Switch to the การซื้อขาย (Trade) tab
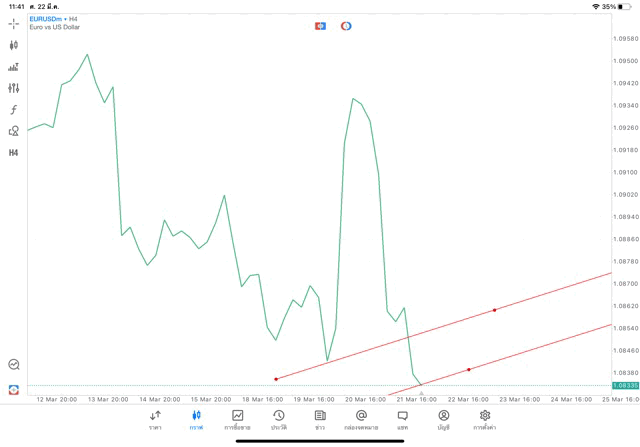 (237, 420)
